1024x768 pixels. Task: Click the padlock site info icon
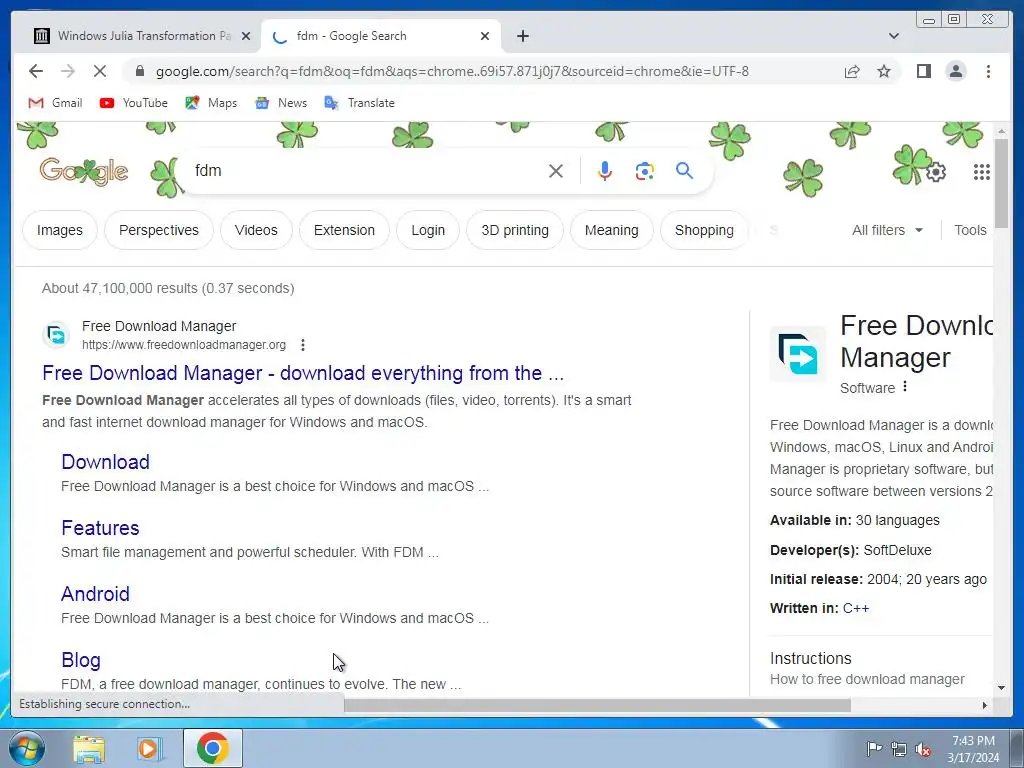(139, 71)
